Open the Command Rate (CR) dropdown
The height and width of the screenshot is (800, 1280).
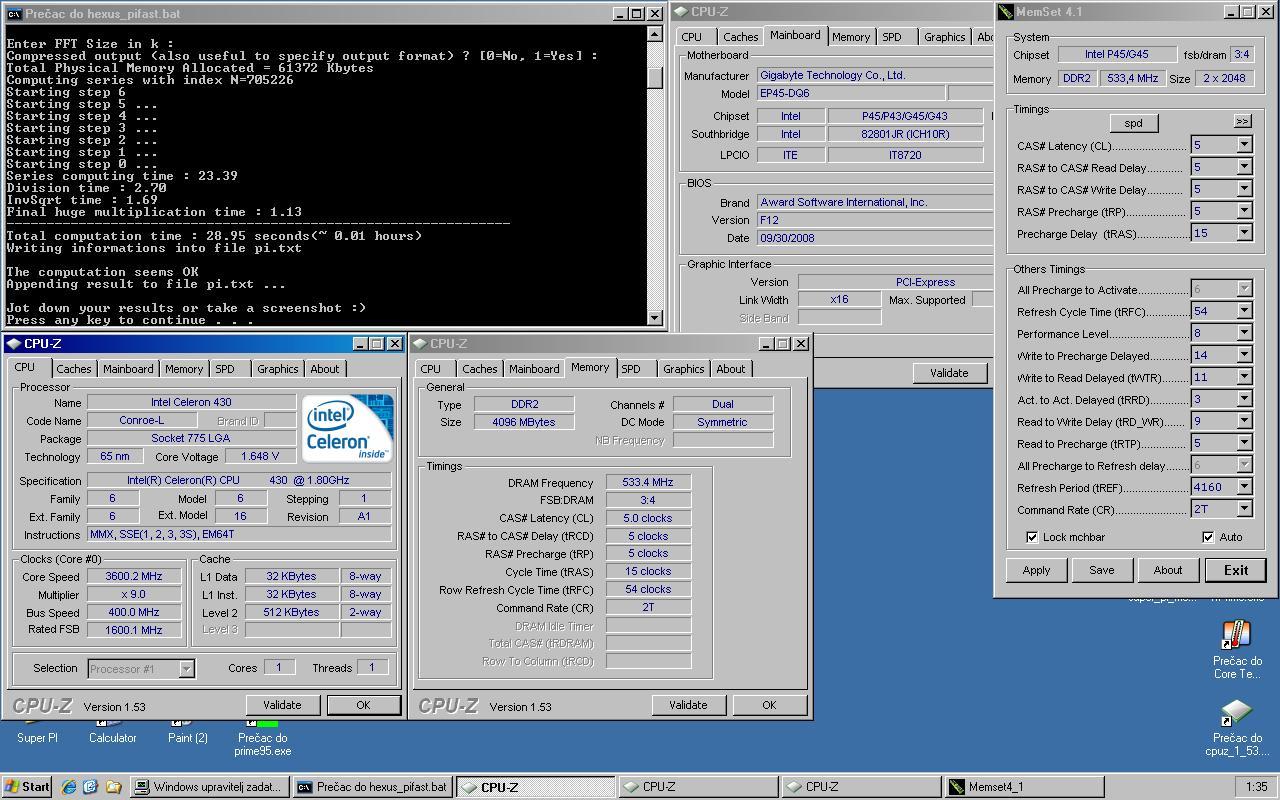(x=1244, y=509)
